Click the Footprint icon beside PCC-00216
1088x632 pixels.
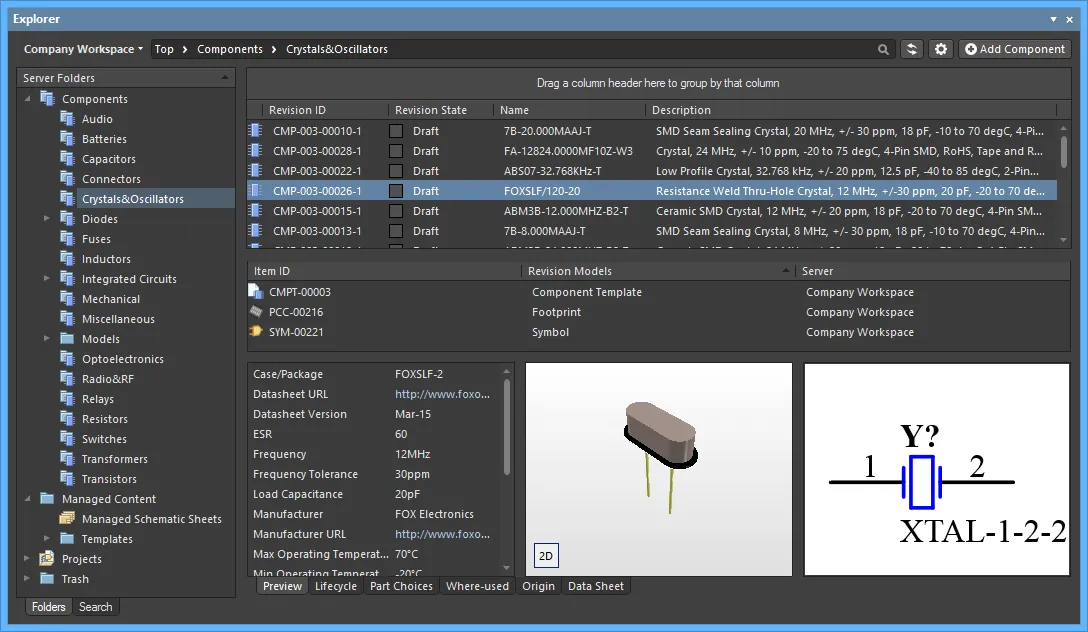click(x=256, y=312)
